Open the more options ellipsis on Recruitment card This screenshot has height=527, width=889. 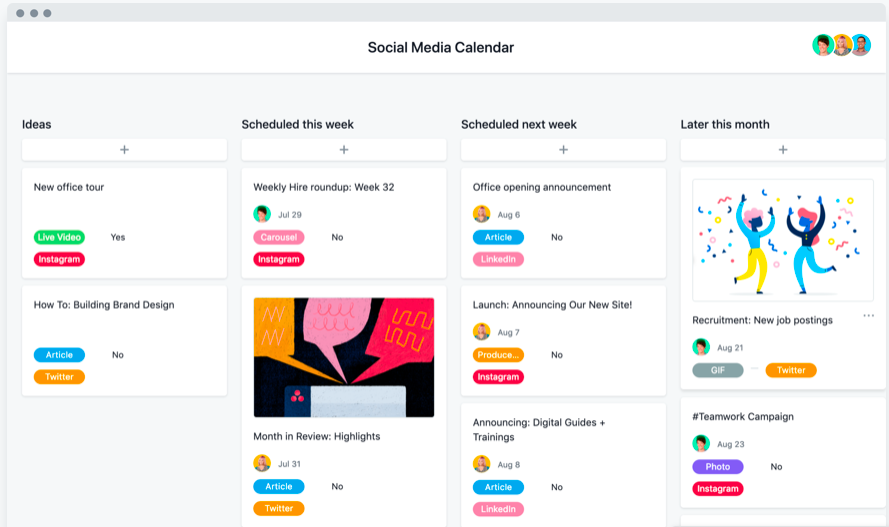[868, 316]
